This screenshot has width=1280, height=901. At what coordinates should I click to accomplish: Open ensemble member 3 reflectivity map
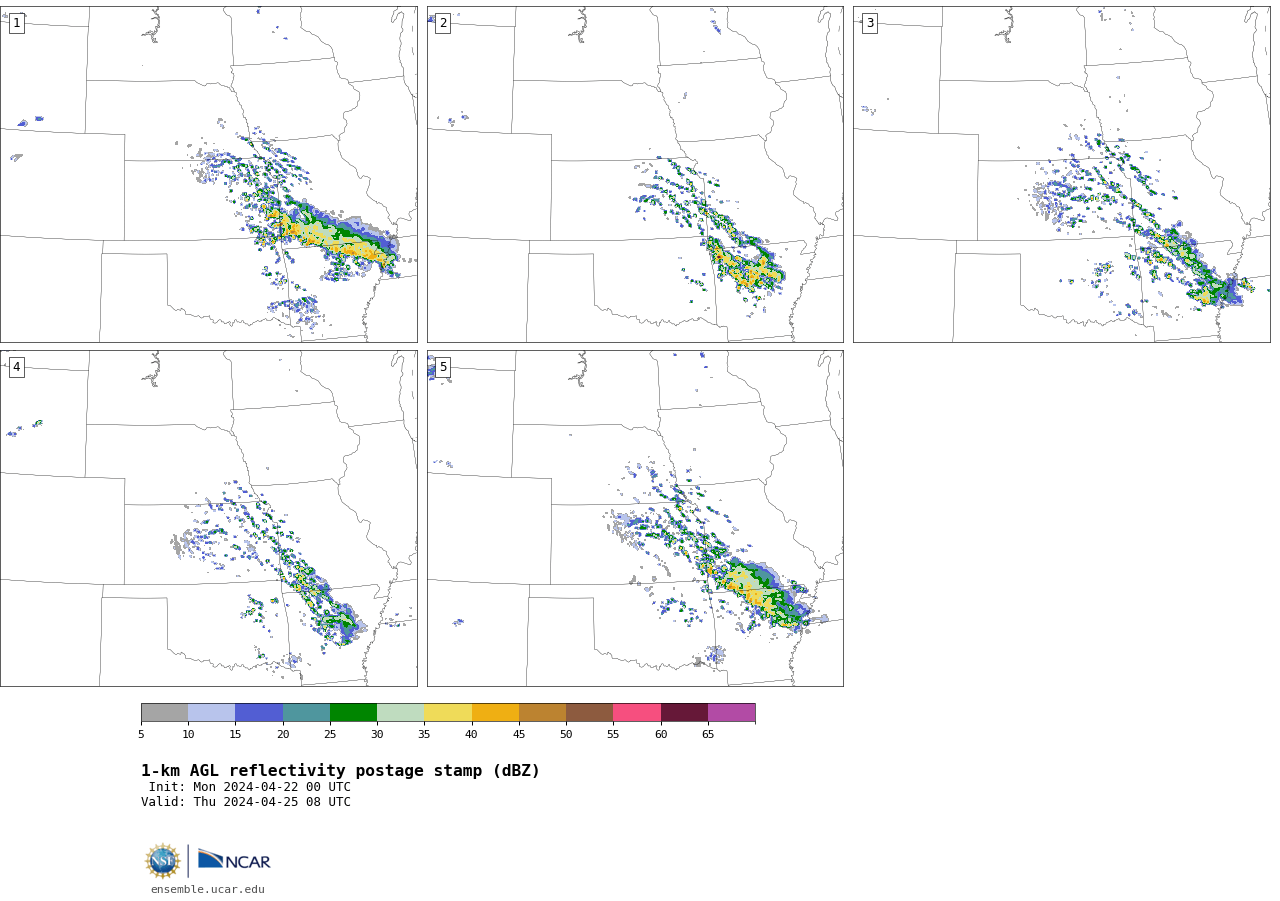click(1062, 175)
